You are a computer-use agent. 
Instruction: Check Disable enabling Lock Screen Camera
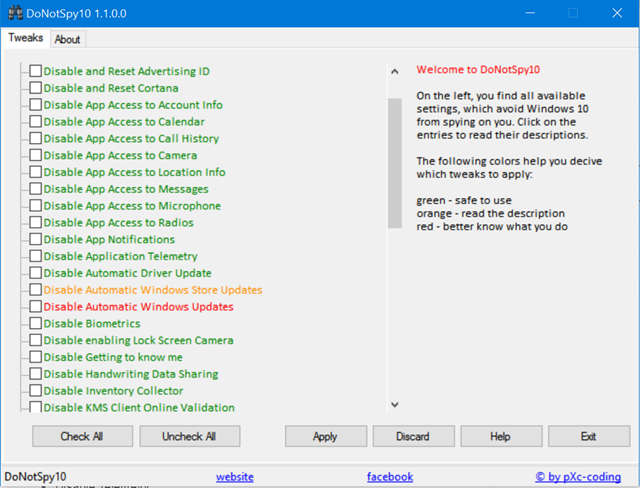click(x=36, y=340)
